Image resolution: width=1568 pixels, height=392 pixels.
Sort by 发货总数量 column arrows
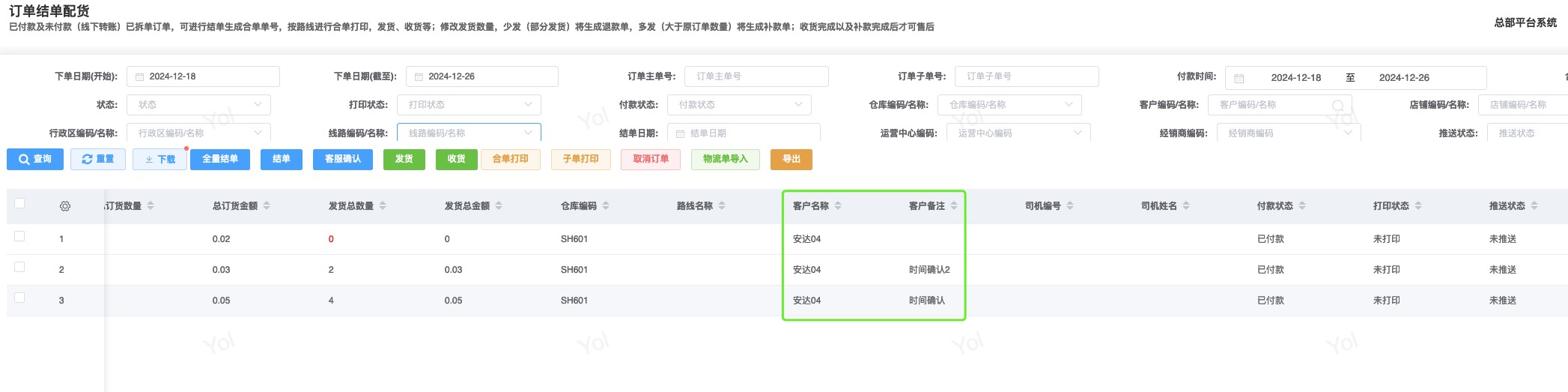pyautogui.click(x=383, y=205)
